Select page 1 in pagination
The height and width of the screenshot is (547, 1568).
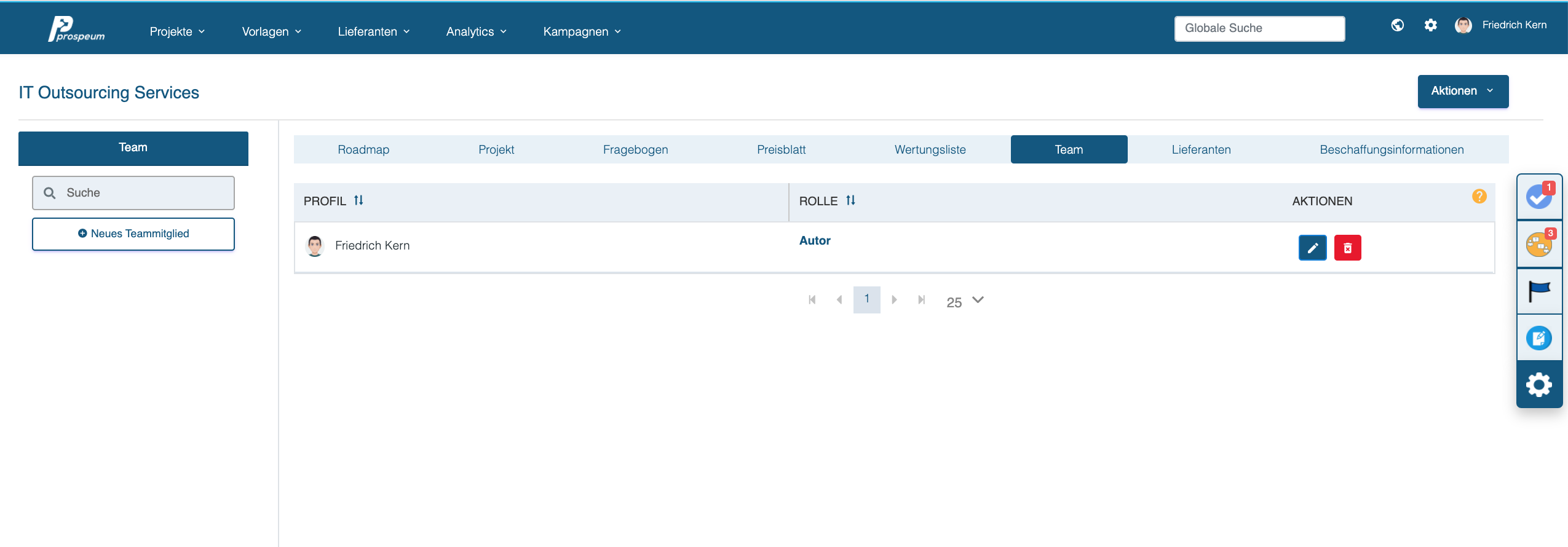[x=866, y=299]
